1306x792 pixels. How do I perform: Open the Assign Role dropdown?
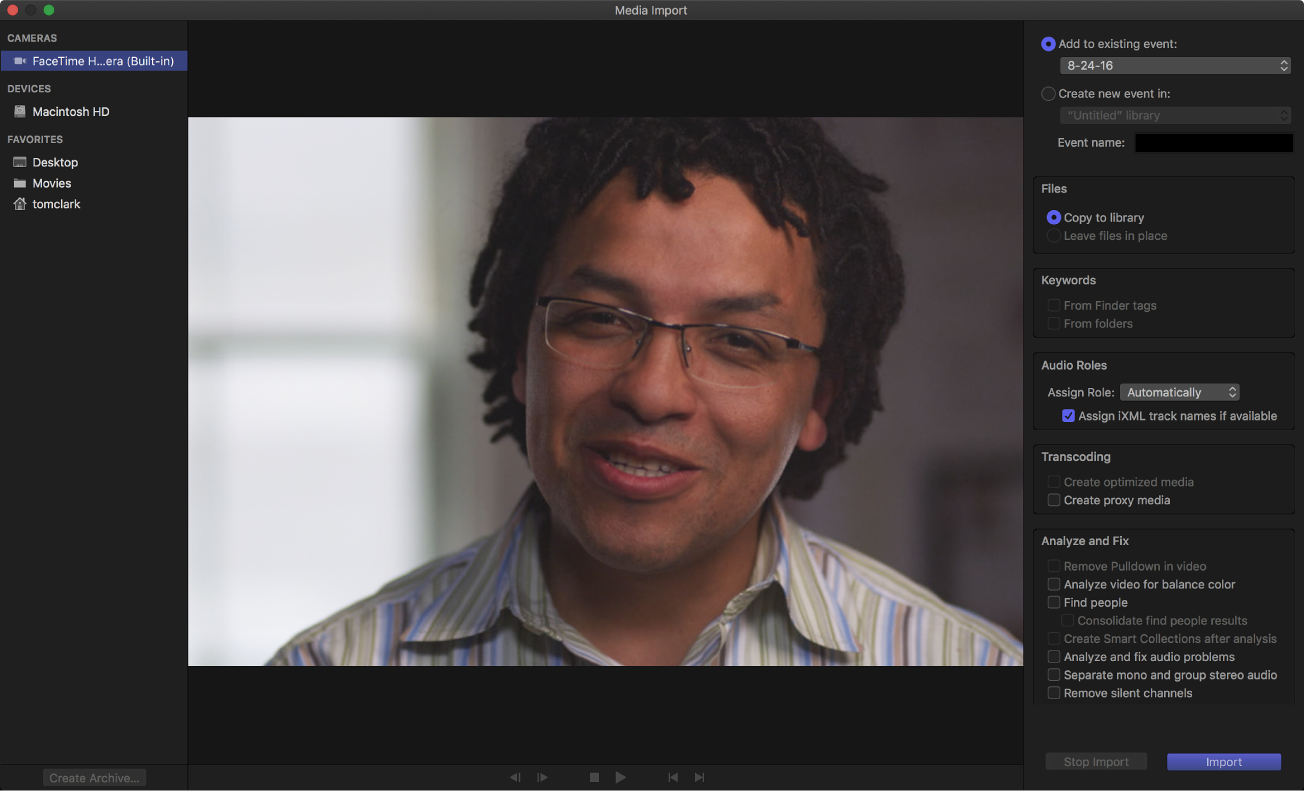click(1180, 392)
